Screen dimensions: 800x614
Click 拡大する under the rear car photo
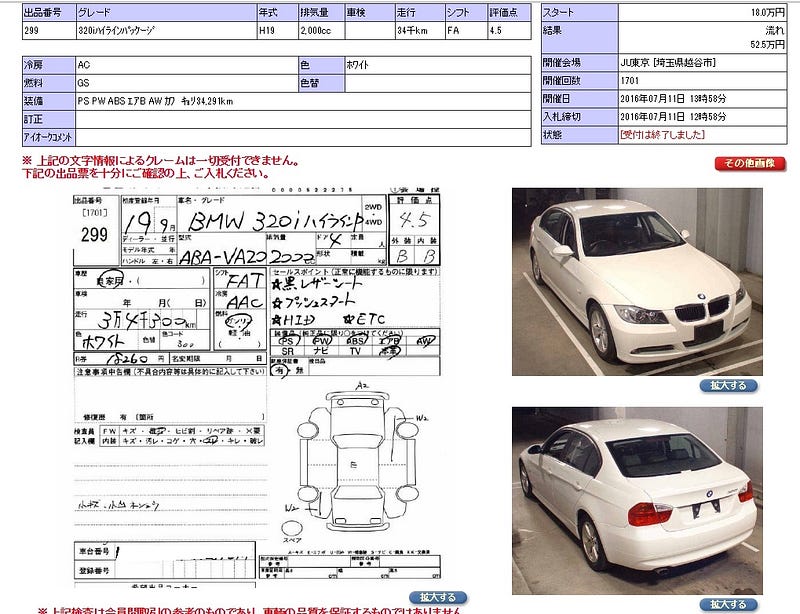[x=728, y=605]
